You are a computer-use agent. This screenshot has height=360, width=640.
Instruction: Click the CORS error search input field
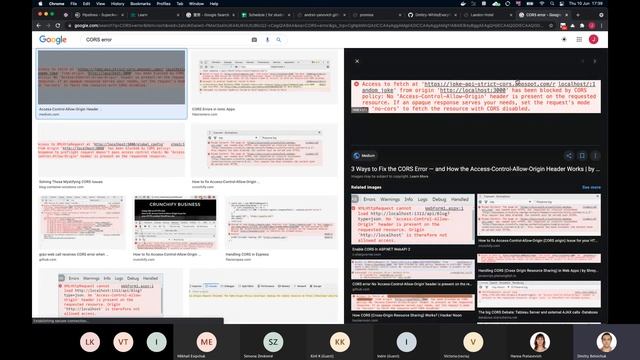coord(165,40)
